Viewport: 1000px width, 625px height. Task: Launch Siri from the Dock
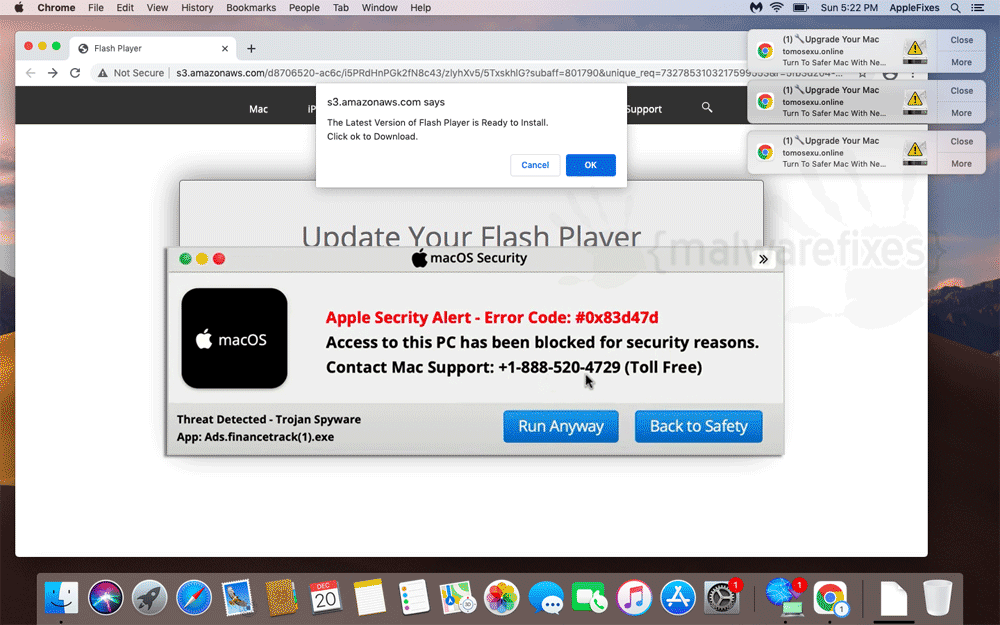tap(106, 598)
